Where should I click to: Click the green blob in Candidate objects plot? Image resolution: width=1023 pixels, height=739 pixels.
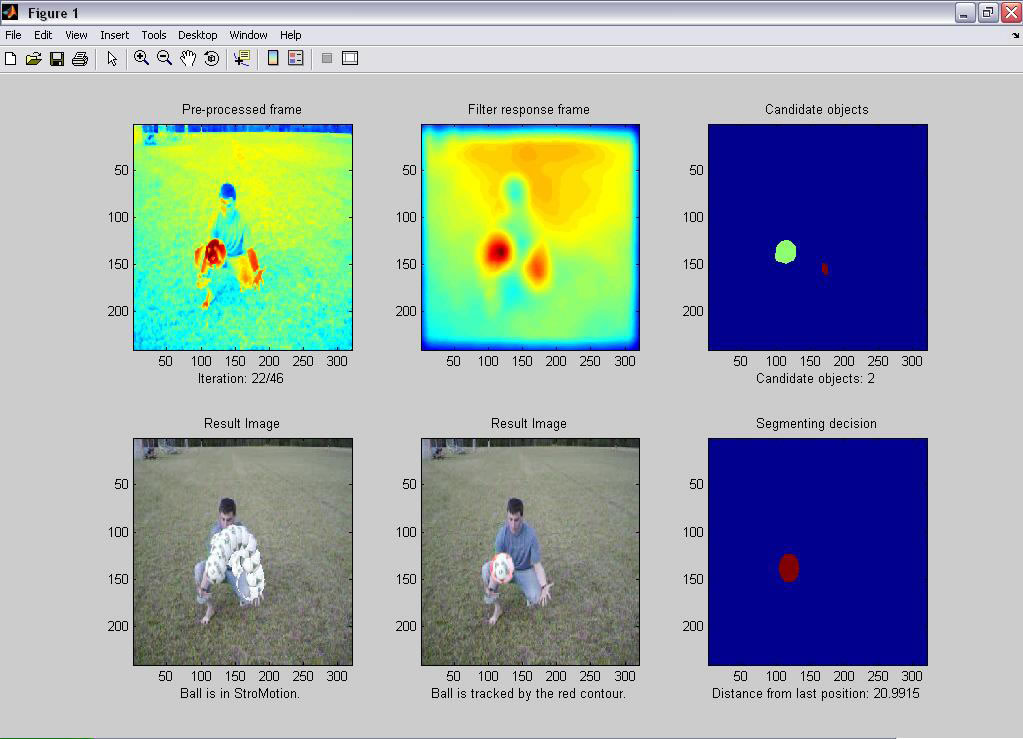coord(786,252)
